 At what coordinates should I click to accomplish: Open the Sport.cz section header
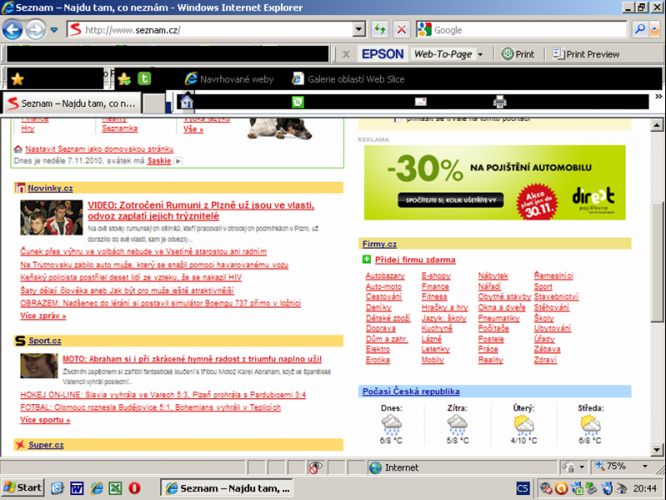pyautogui.click(x=45, y=341)
